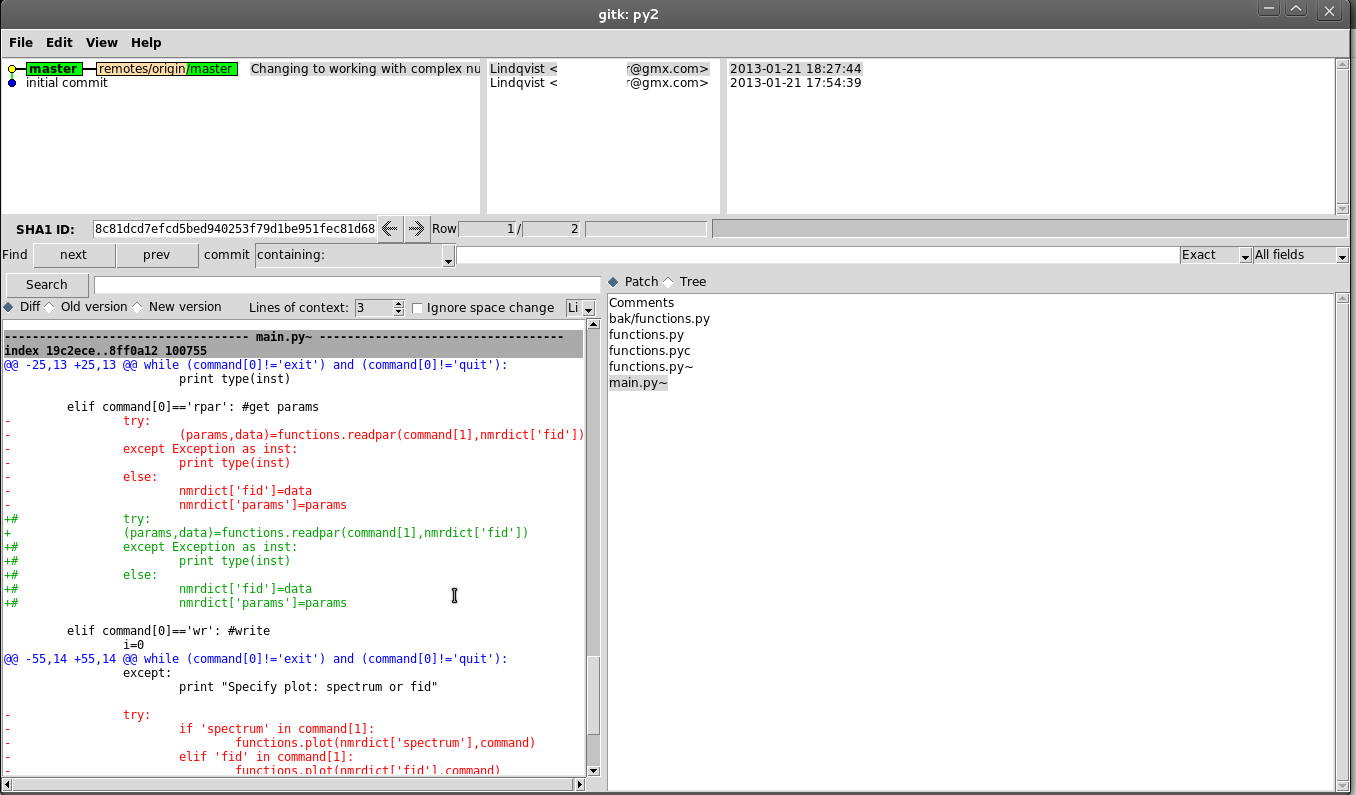
Task: Click hunk header '@@ -25,13 +25,13'
Action: click(256, 365)
